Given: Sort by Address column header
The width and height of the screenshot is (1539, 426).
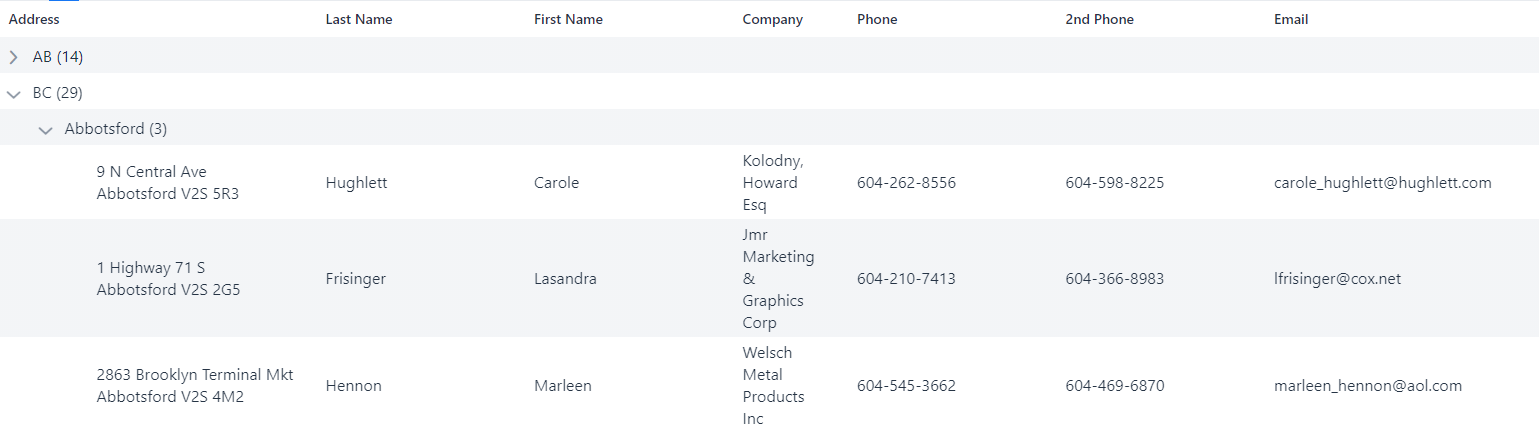Looking at the screenshot, I should [34, 19].
